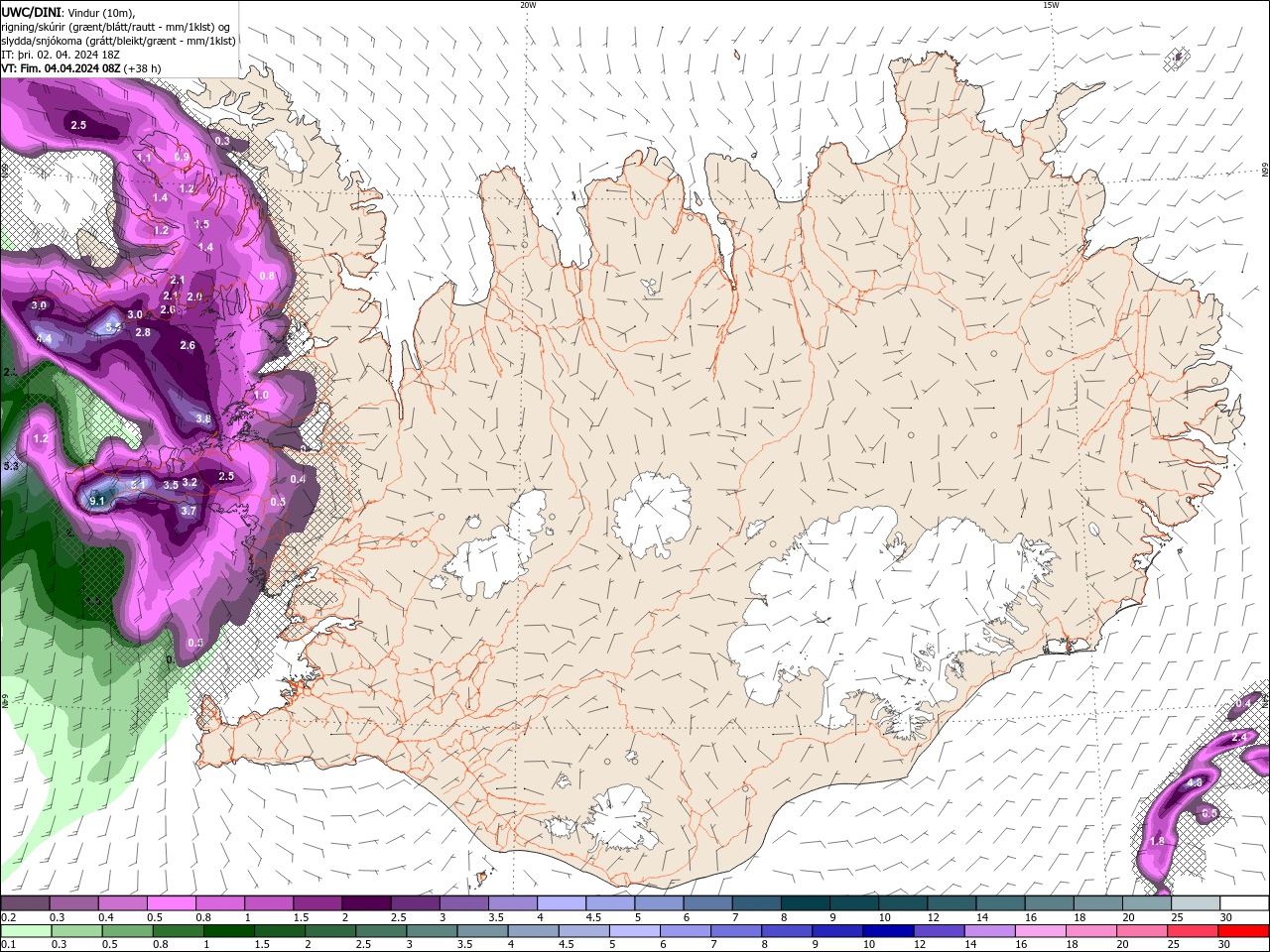Image resolution: width=1270 pixels, height=952 pixels.
Task: Click the IT: þri. 02. 04. 2024 18Z line
Action: [61, 55]
